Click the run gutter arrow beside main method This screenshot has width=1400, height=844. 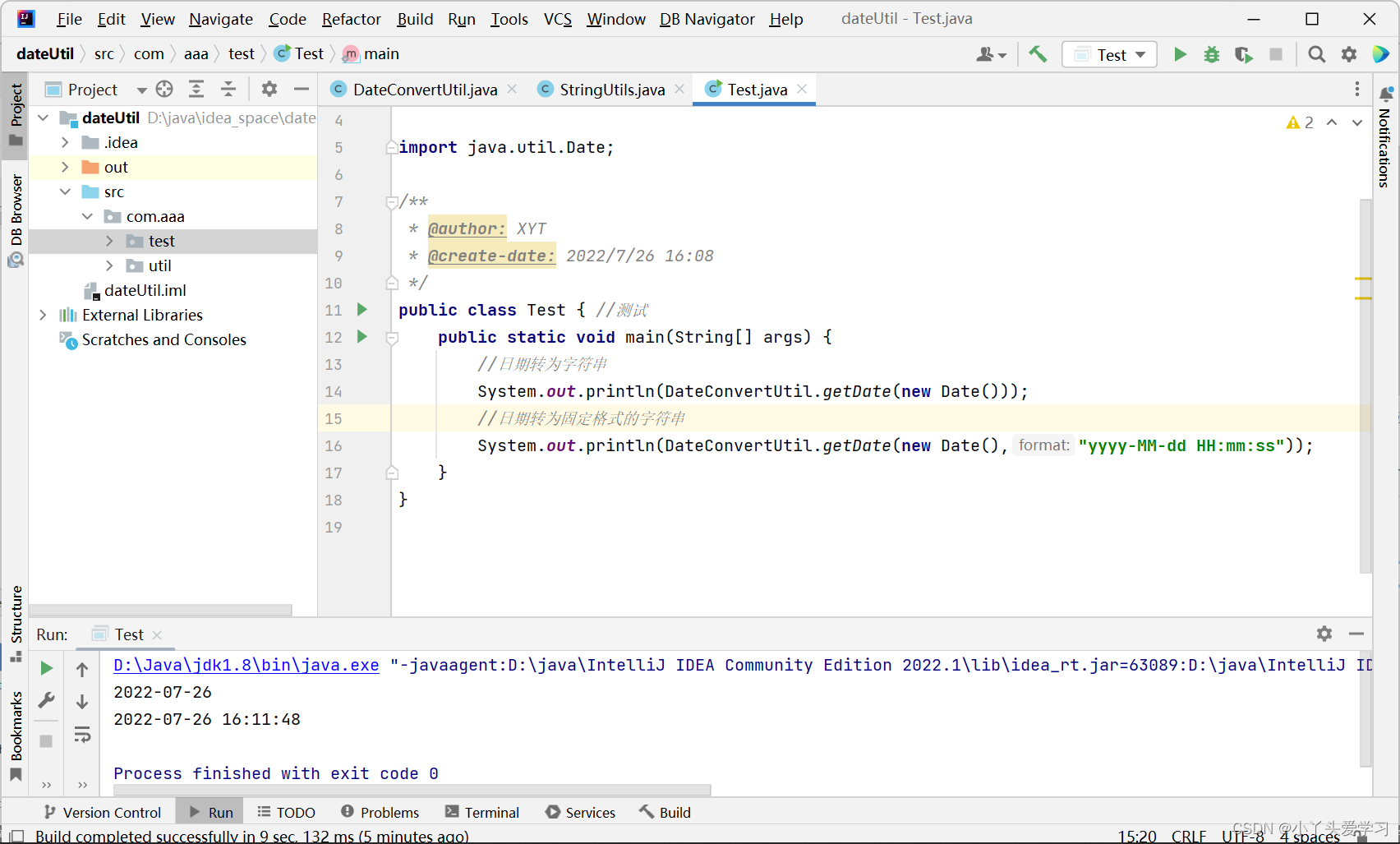[362, 337]
